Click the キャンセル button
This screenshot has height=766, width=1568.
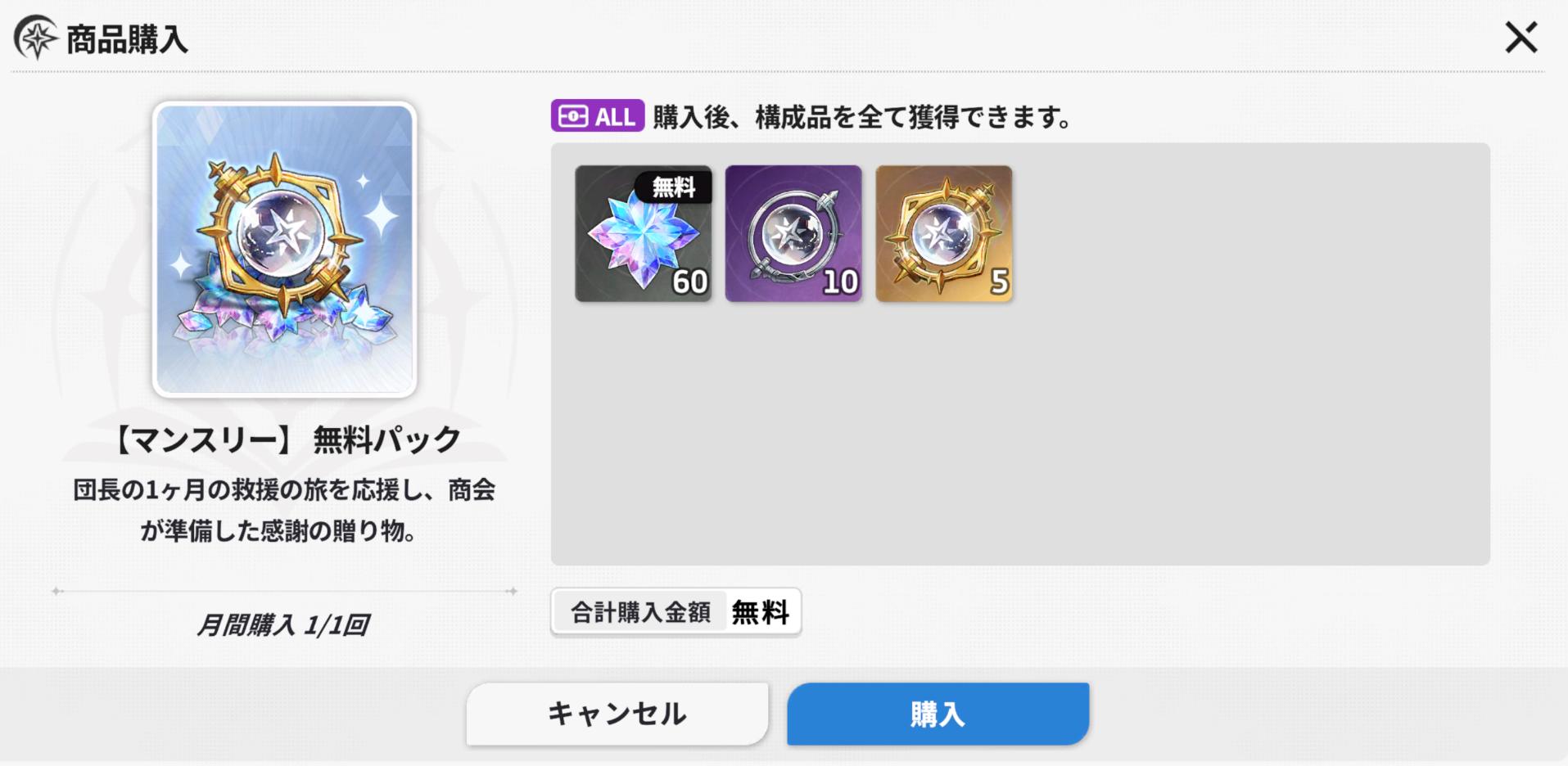click(x=617, y=714)
